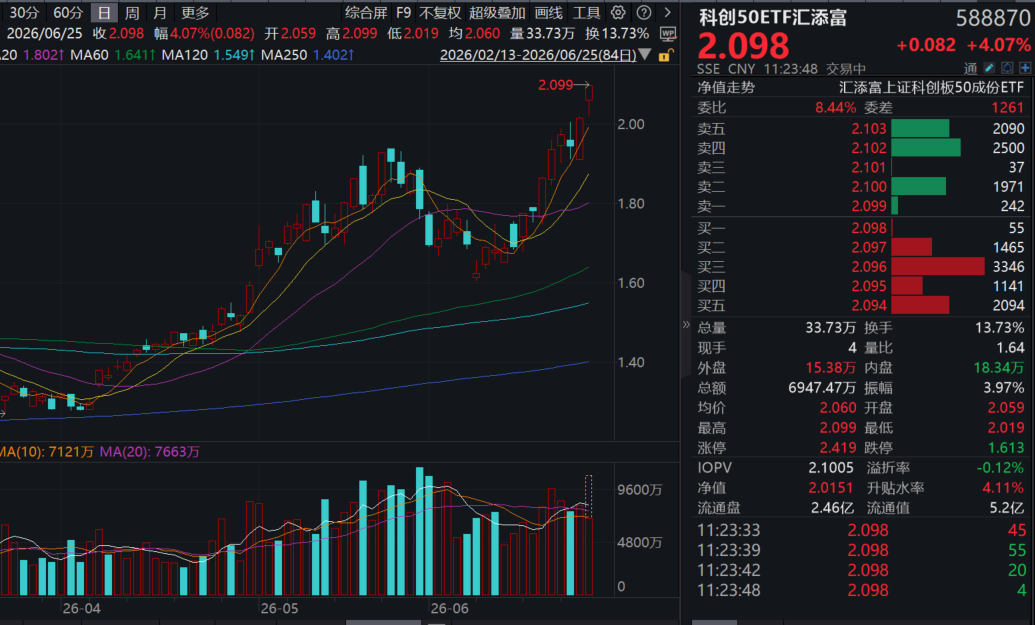This screenshot has height=625, width=1035.
Task: Click trade tick at 11:23:48
Action: pos(861,590)
